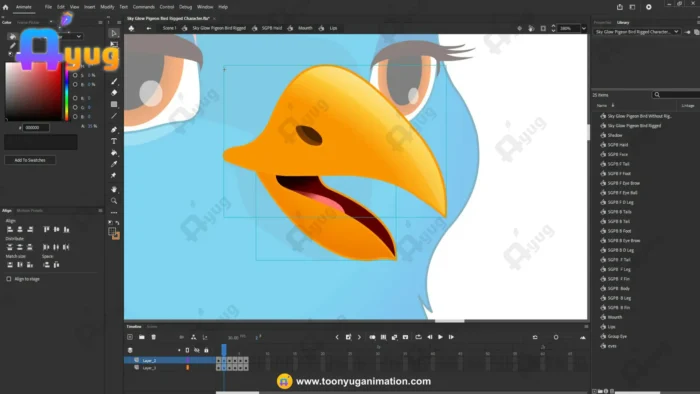700x394 pixels.
Task: Select the Paint Bucket tool
Action: tap(114, 153)
